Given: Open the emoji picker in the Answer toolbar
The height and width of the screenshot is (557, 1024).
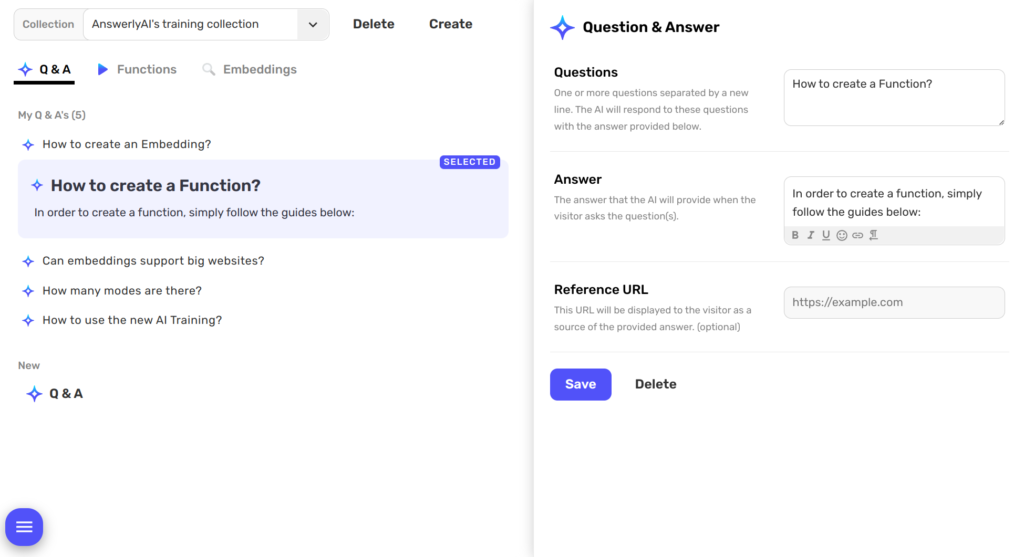Looking at the screenshot, I should [842, 236].
